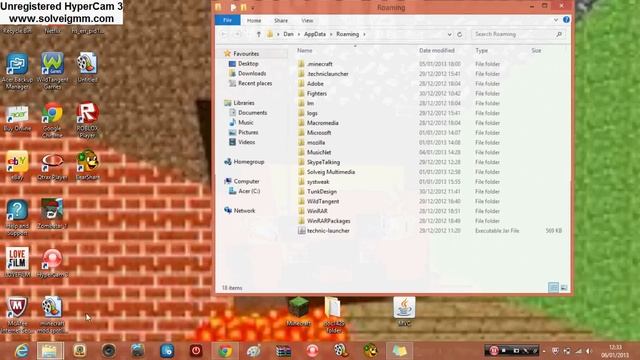
Task: Open the .minecraft folder
Action: pyautogui.click(x=320, y=64)
